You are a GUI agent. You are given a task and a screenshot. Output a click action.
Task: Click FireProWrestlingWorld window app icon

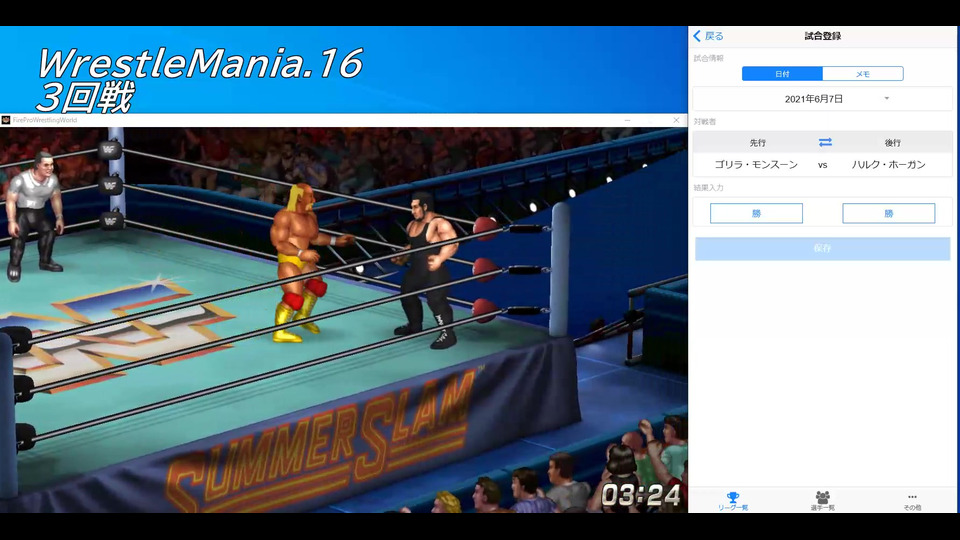click(6, 120)
